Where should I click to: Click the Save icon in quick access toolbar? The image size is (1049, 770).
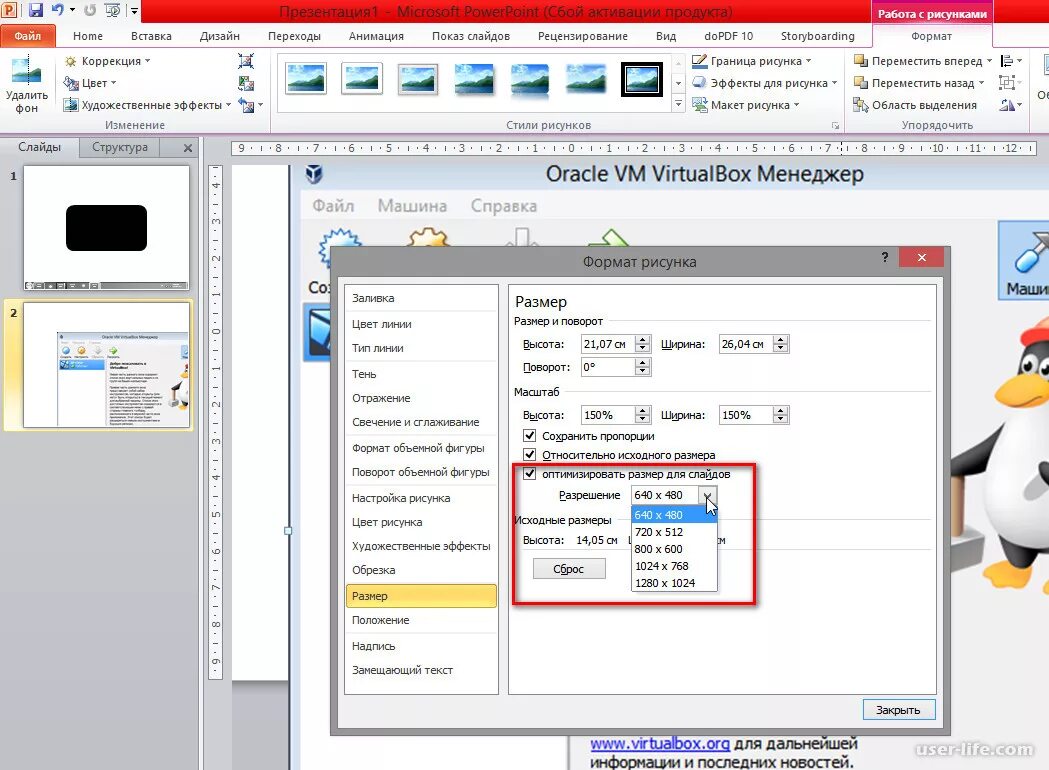point(35,10)
